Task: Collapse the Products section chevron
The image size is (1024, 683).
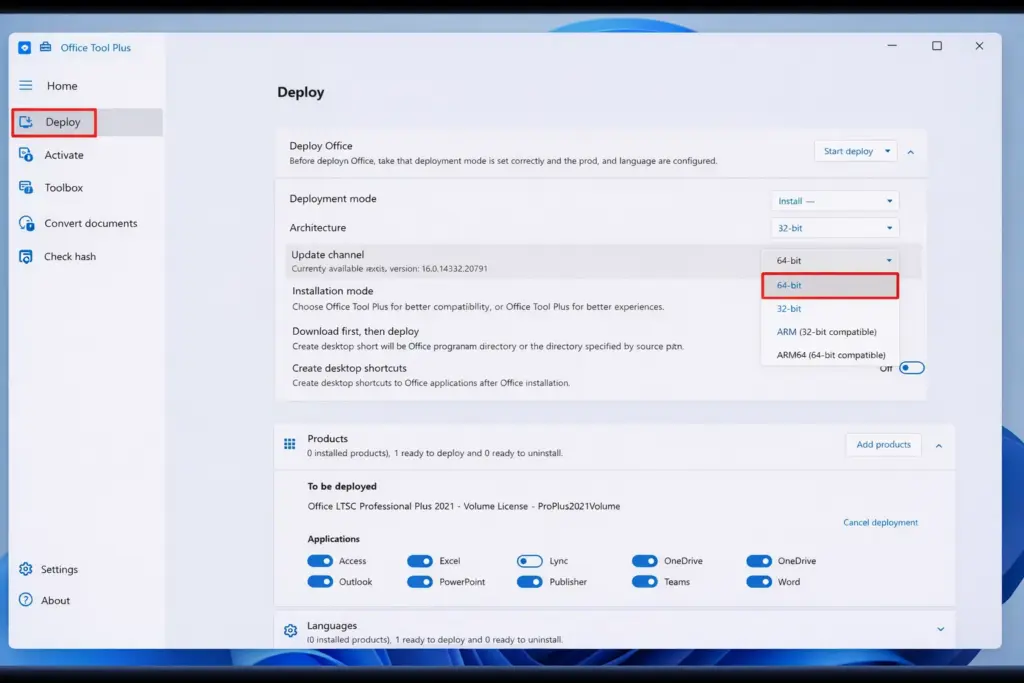Action: click(939, 445)
